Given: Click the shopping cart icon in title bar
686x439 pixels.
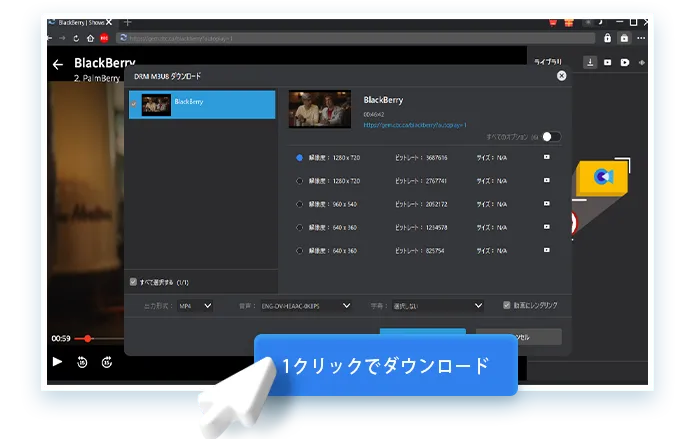Looking at the screenshot, I should (x=553, y=23).
